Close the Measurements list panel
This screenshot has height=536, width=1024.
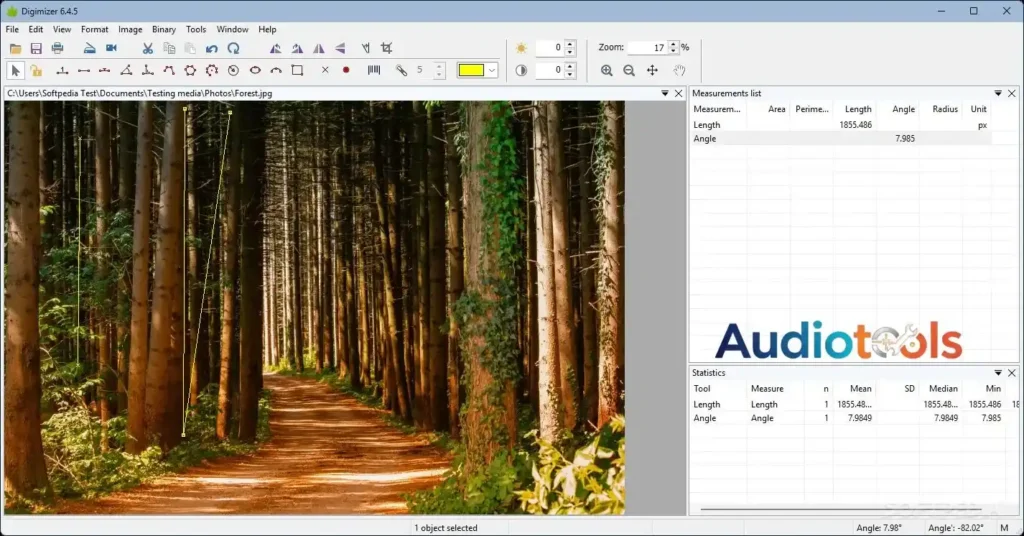[x=1012, y=93]
